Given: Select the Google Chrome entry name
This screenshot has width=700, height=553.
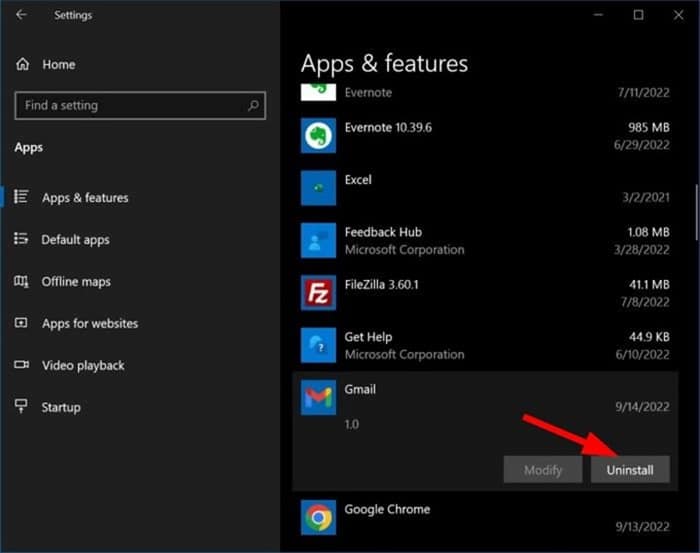Looking at the screenshot, I should tap(387, 509).
